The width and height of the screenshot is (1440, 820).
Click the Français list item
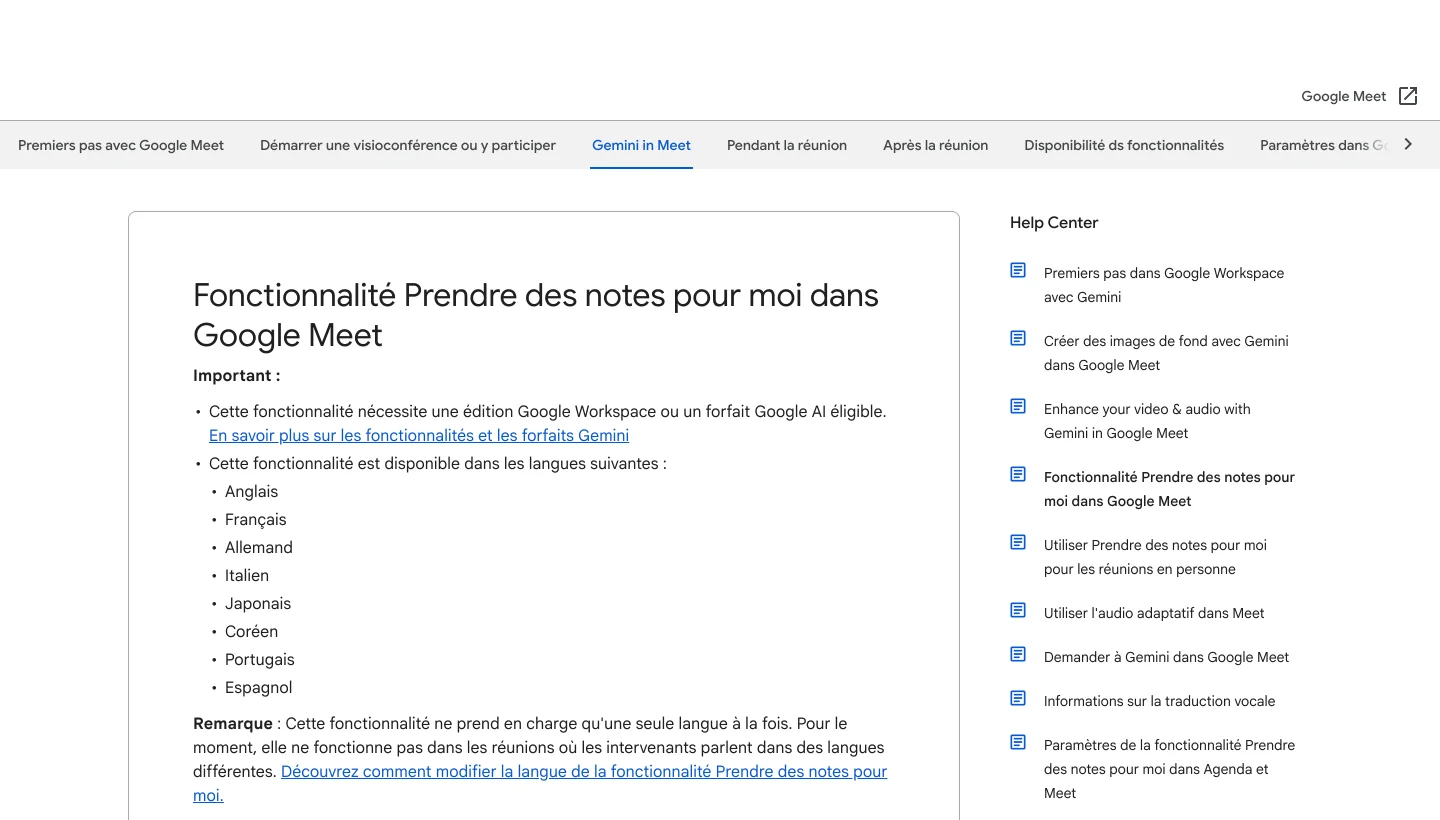(x=255, y=519)
